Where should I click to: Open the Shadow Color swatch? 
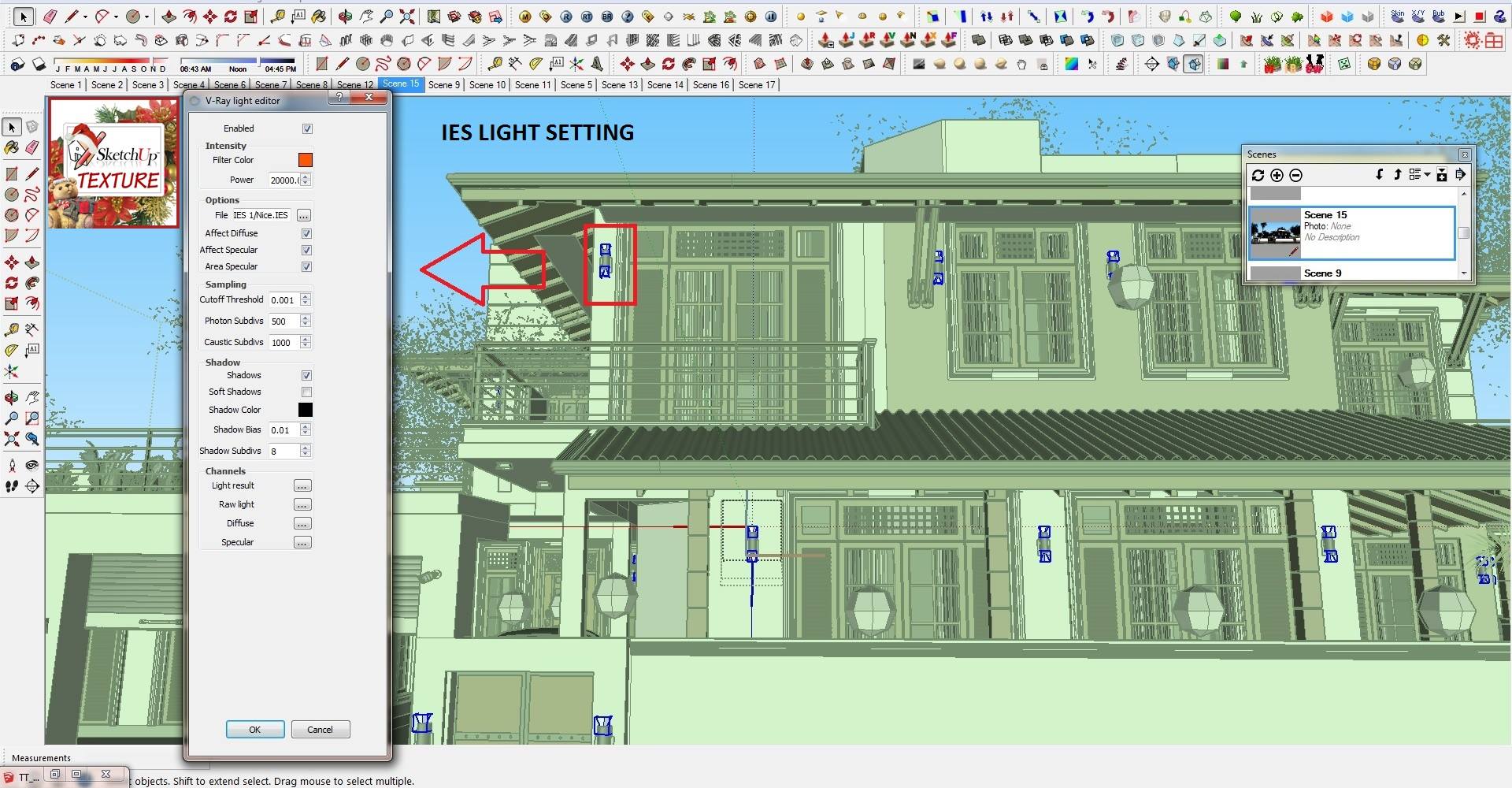306,410
